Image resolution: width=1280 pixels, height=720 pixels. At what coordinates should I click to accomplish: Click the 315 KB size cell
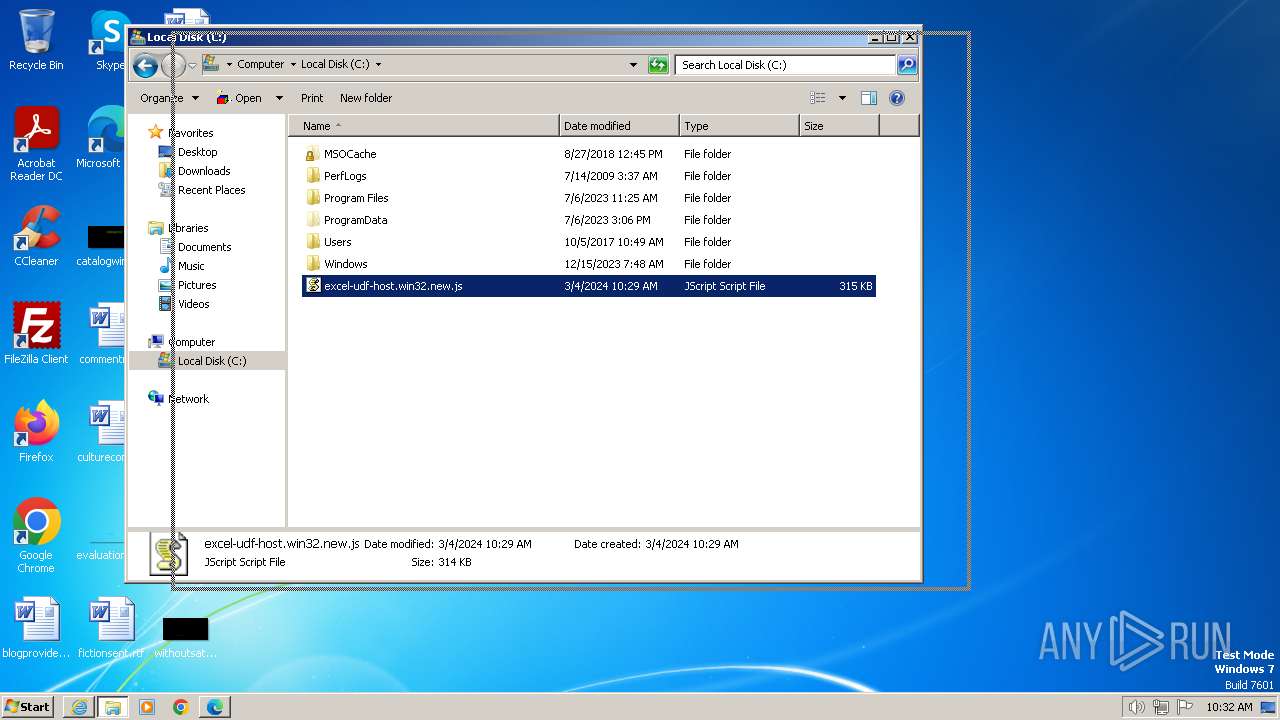(856, 286)
